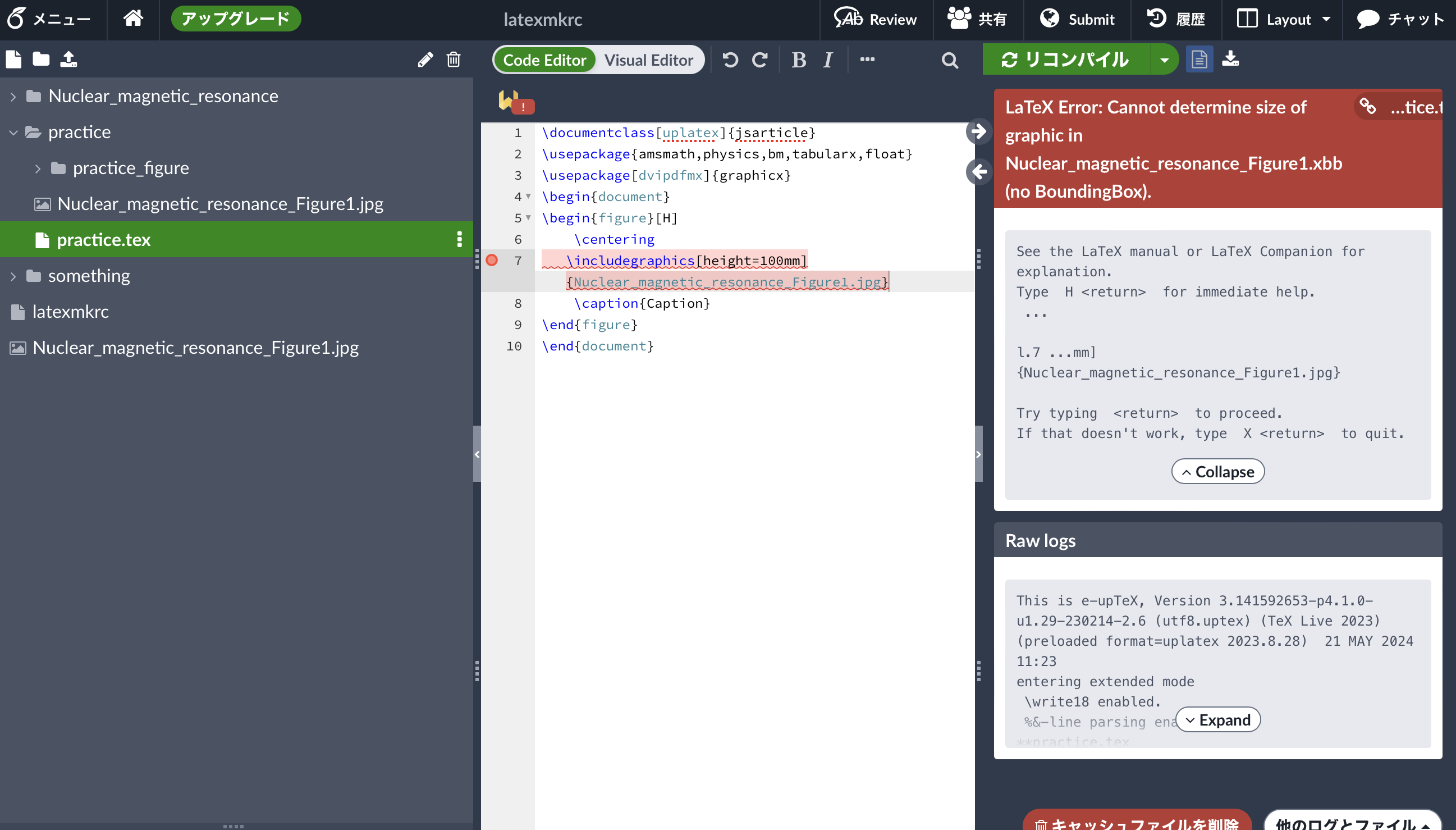The height and width of the screenshot is (830, 1456).
Task: Open the Review menu item
Action: (x=876, y=20)
